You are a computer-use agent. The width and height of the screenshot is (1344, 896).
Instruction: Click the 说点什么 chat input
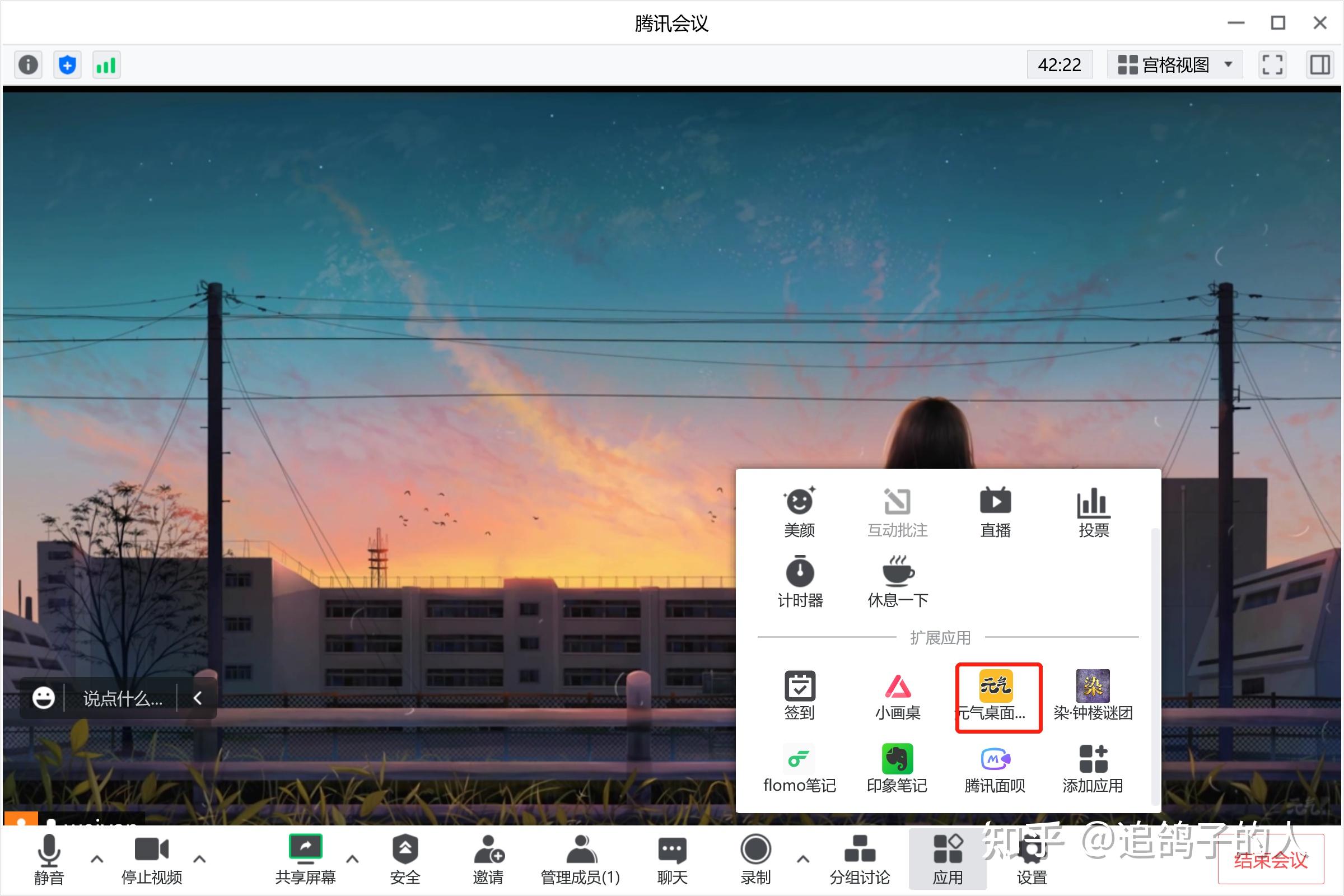(123, 698)
